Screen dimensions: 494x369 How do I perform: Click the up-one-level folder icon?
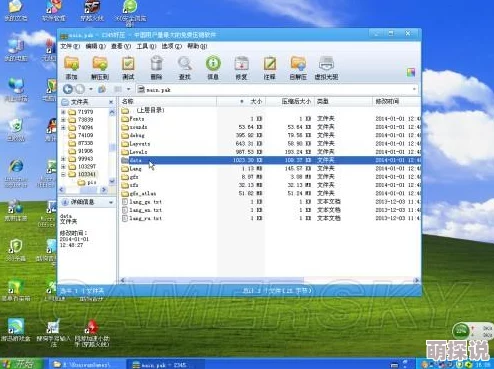coord(102,89)
